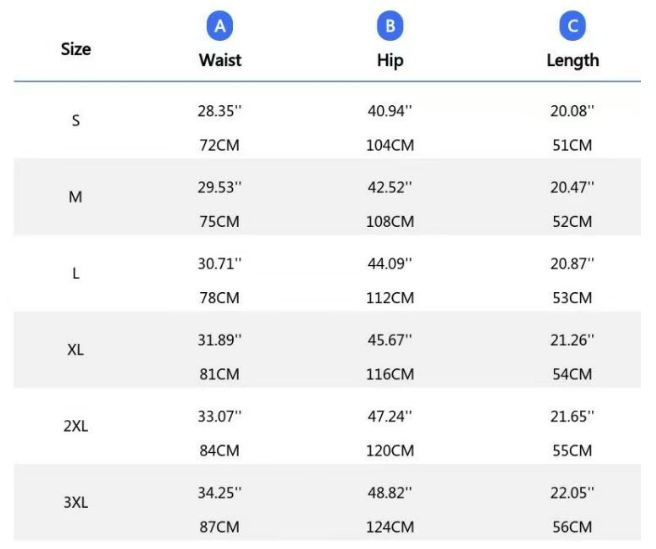
Task: Select the 22.05'' length value
Action: click(x=572, y=492)
